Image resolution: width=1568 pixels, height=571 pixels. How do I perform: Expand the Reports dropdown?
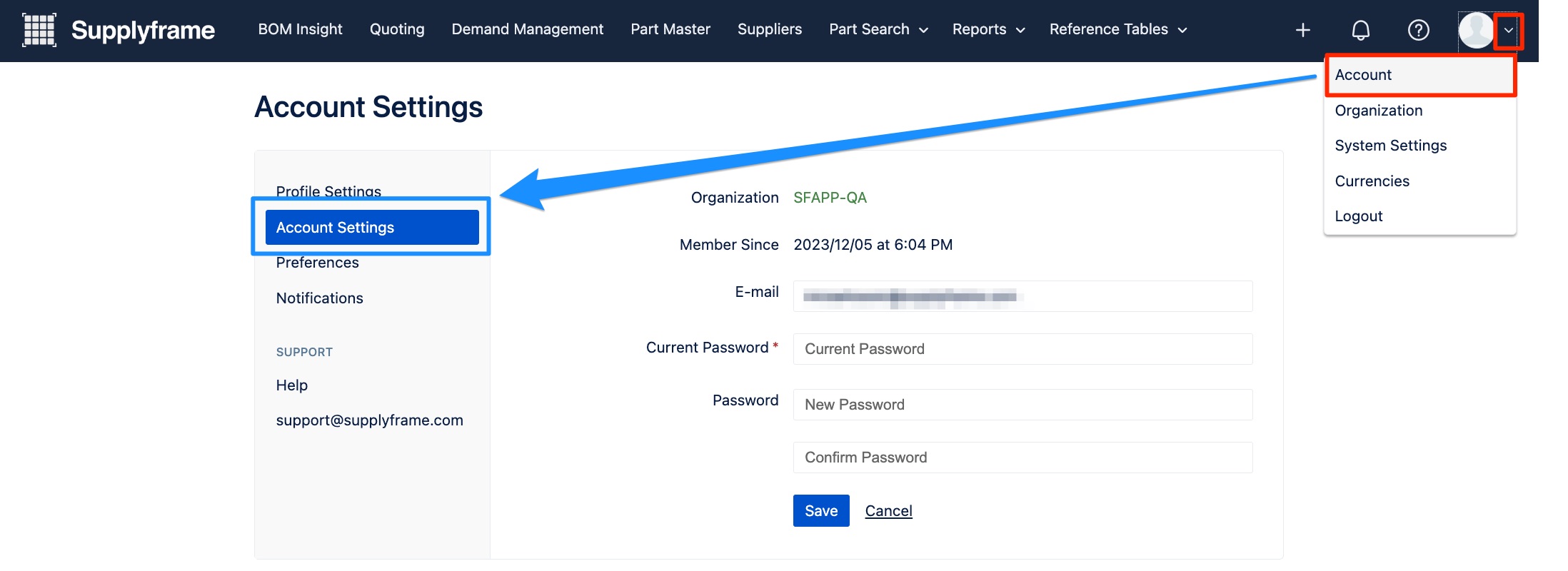pyautogui.click(x=988, y=29)
